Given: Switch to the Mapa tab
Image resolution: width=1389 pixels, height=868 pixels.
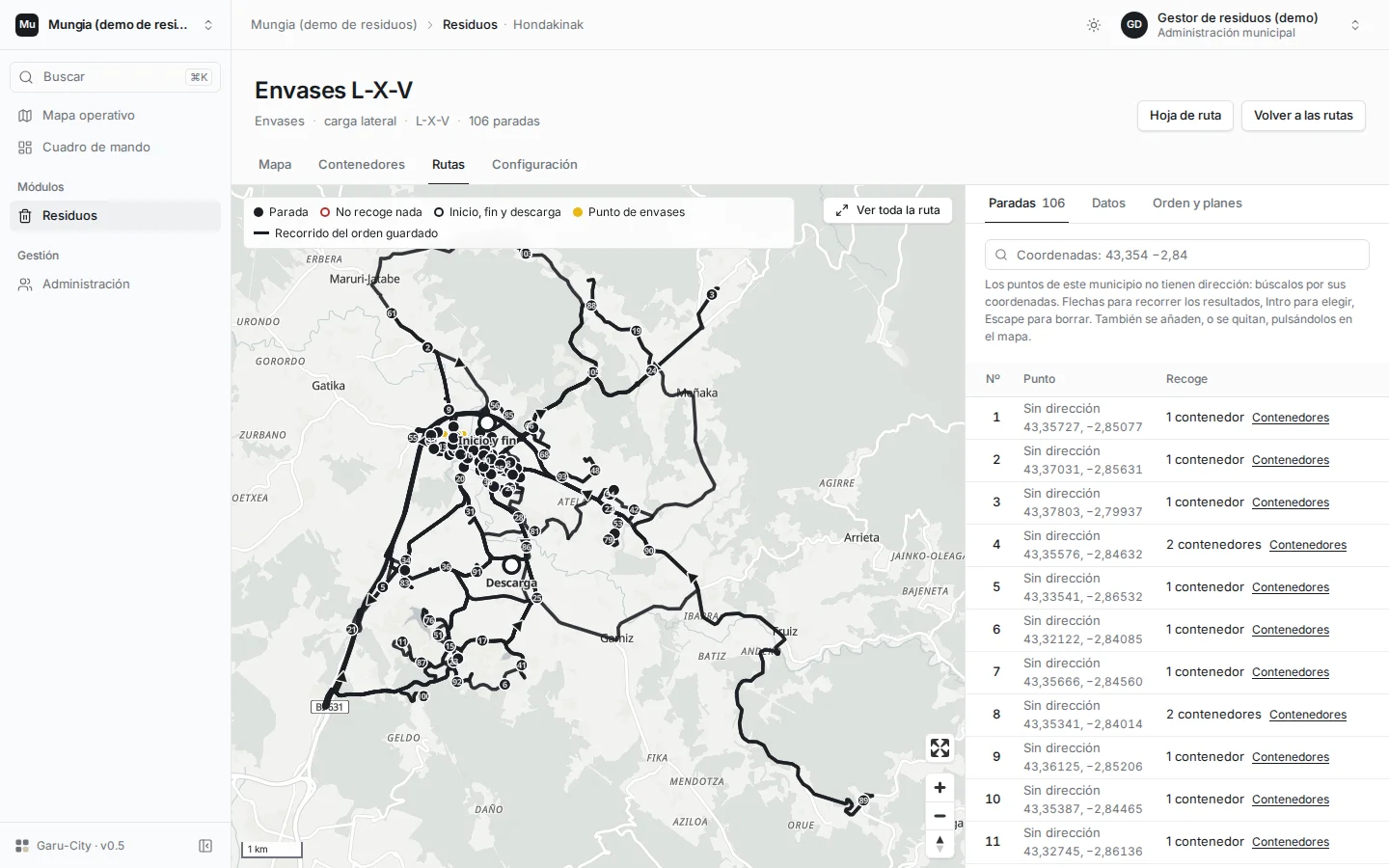Looking at the screenshot, I should (x=275, y=165).
